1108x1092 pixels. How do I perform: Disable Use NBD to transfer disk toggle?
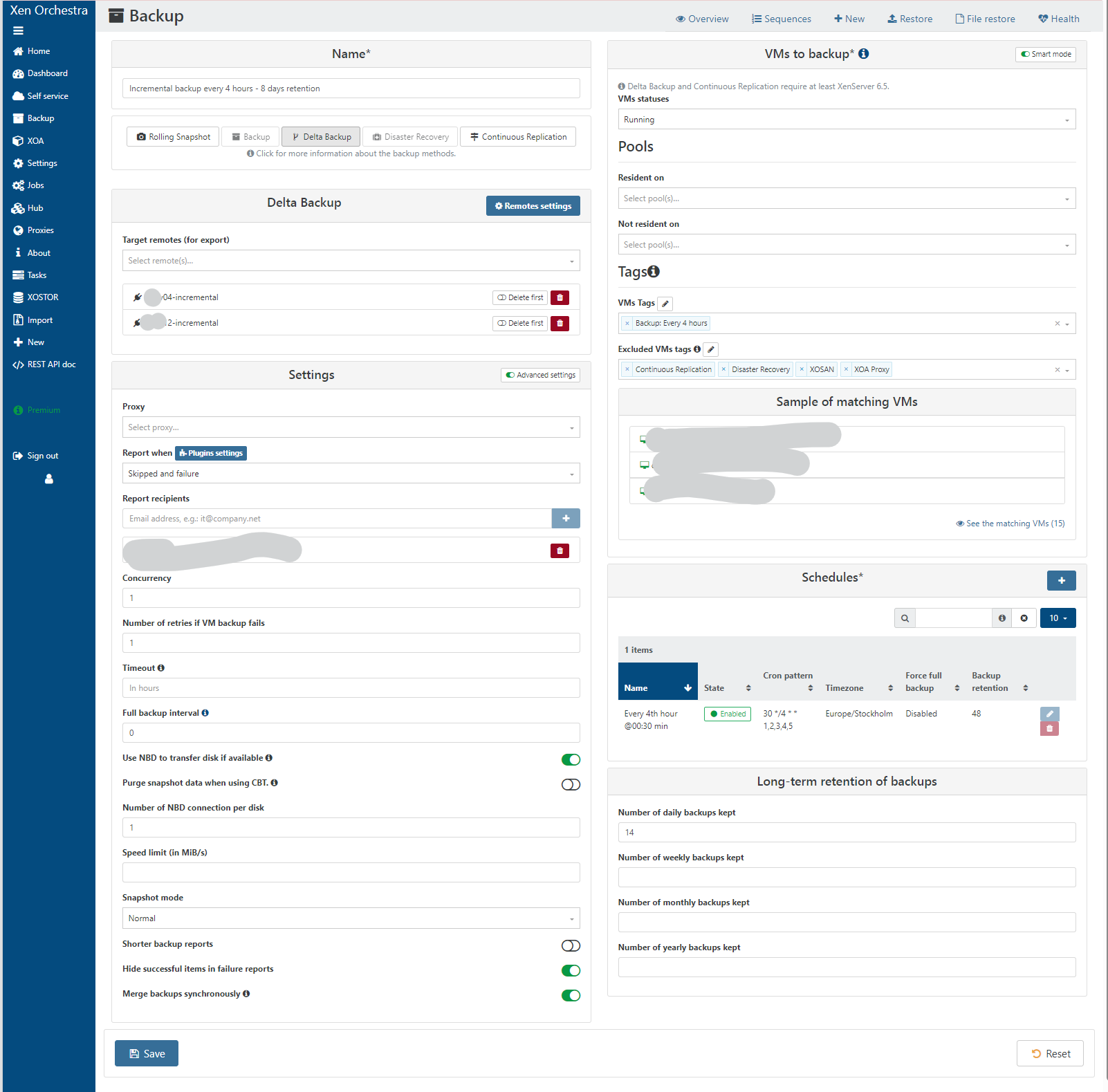(x=571, y=759)
